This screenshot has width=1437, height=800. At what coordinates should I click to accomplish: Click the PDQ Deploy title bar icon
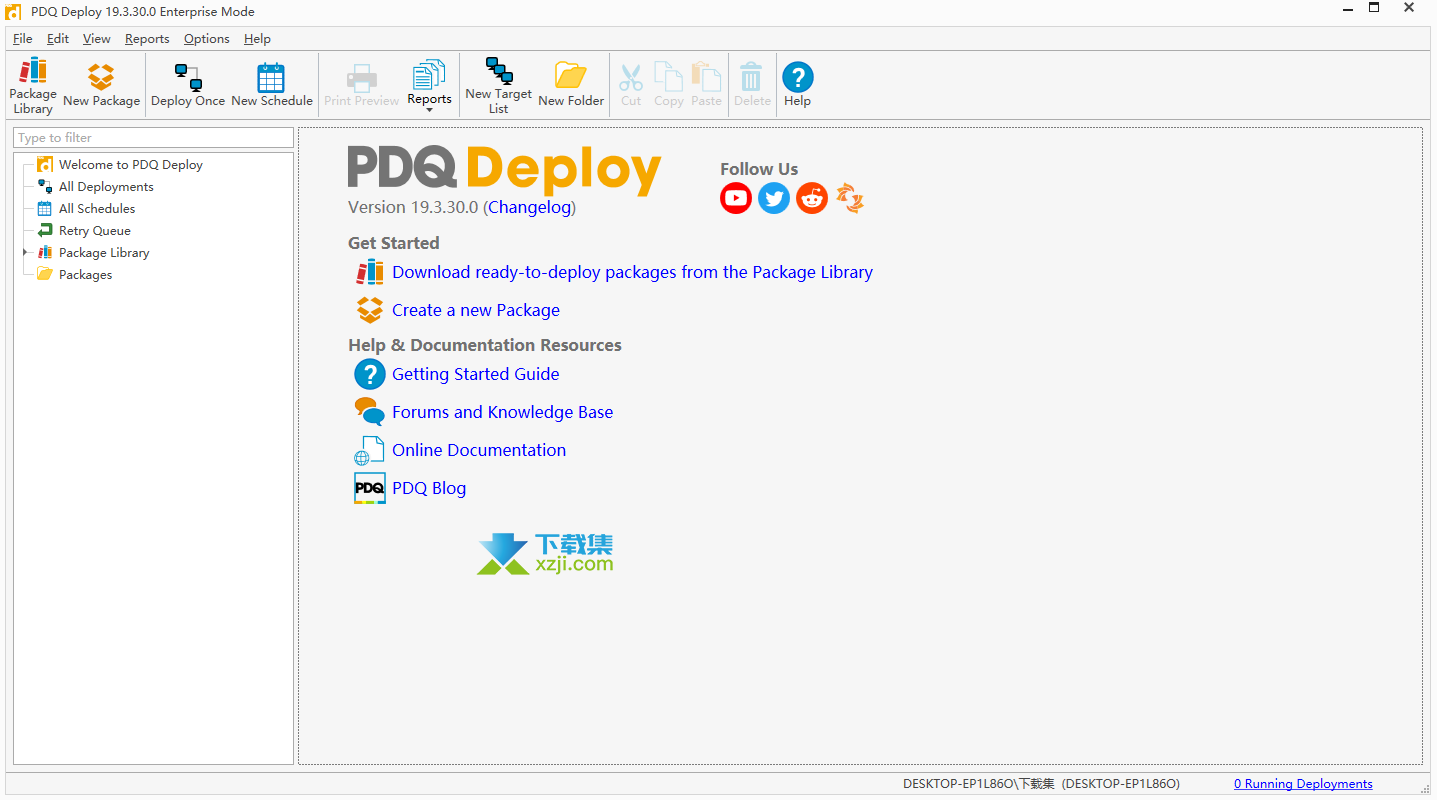[13, 12]
